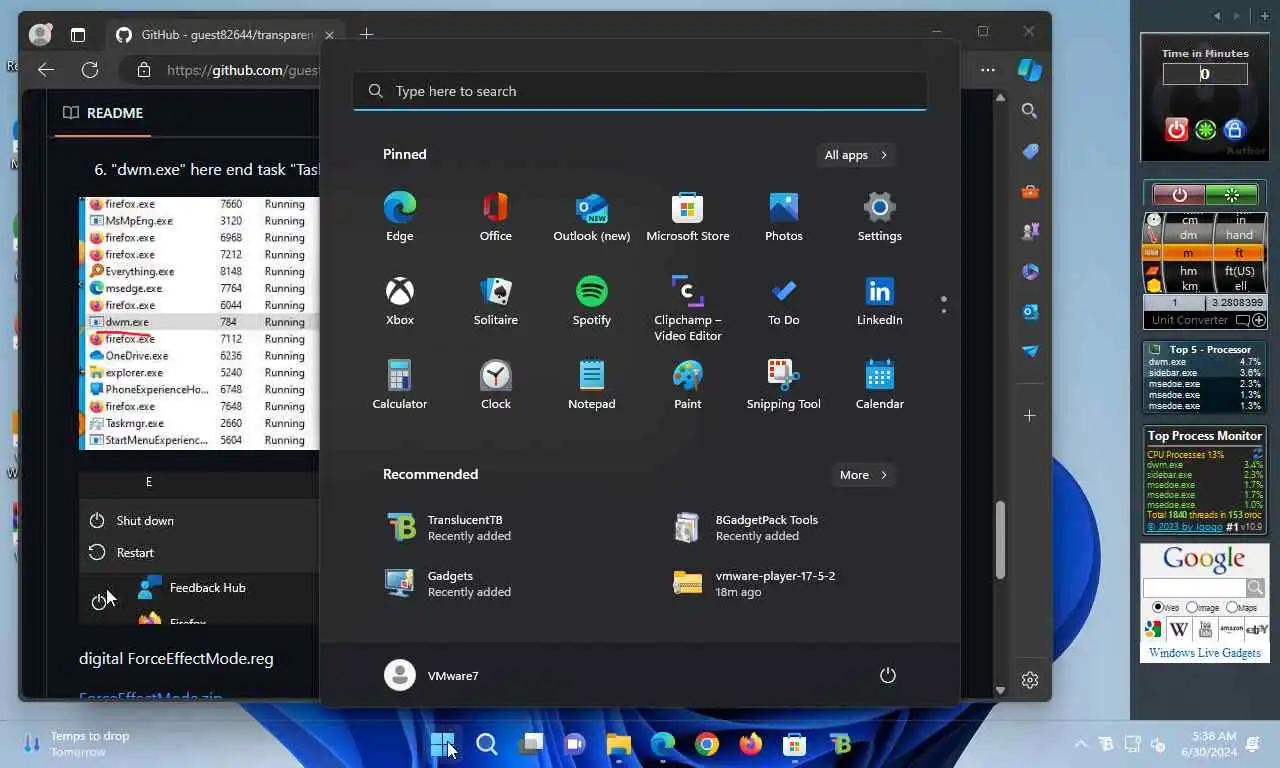Click the 3.2808399 result field in Unit Converter
Viewport: 1280px width, 768px height.
(x=1236, y=302)
